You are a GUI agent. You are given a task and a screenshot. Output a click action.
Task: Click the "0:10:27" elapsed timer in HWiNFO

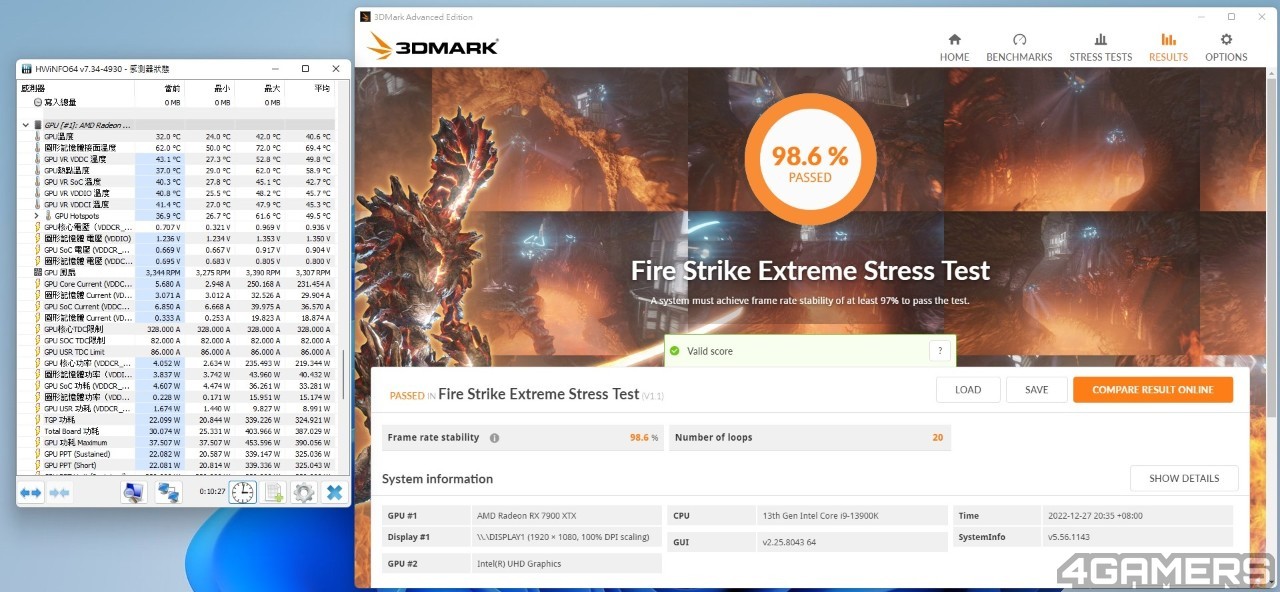[x=211, y=492]
